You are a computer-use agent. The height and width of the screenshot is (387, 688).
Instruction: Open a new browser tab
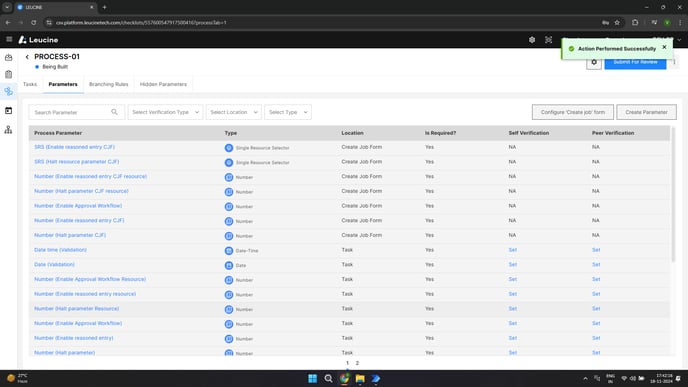tap(104, 7)
